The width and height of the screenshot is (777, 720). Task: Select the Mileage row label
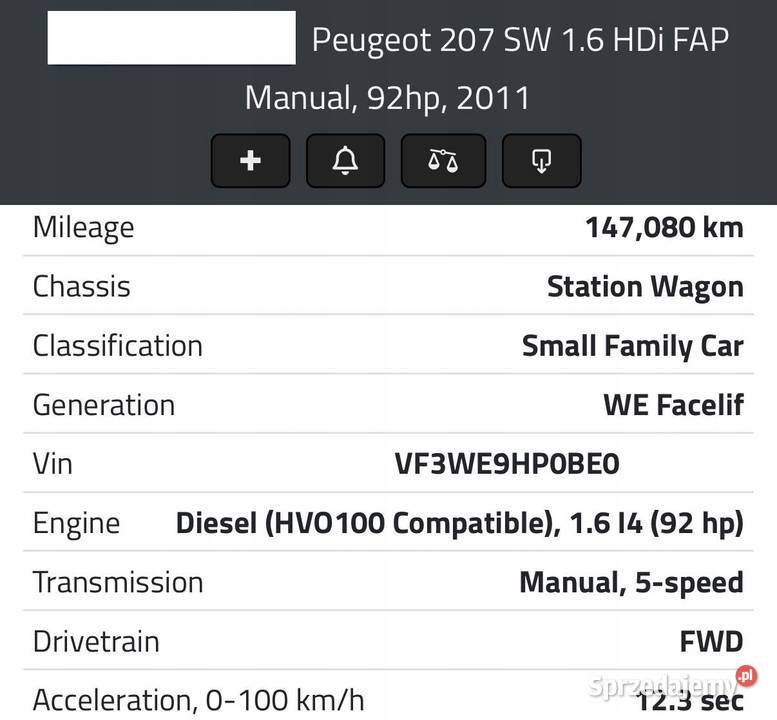pyautogui.click(x=83, y=227)
